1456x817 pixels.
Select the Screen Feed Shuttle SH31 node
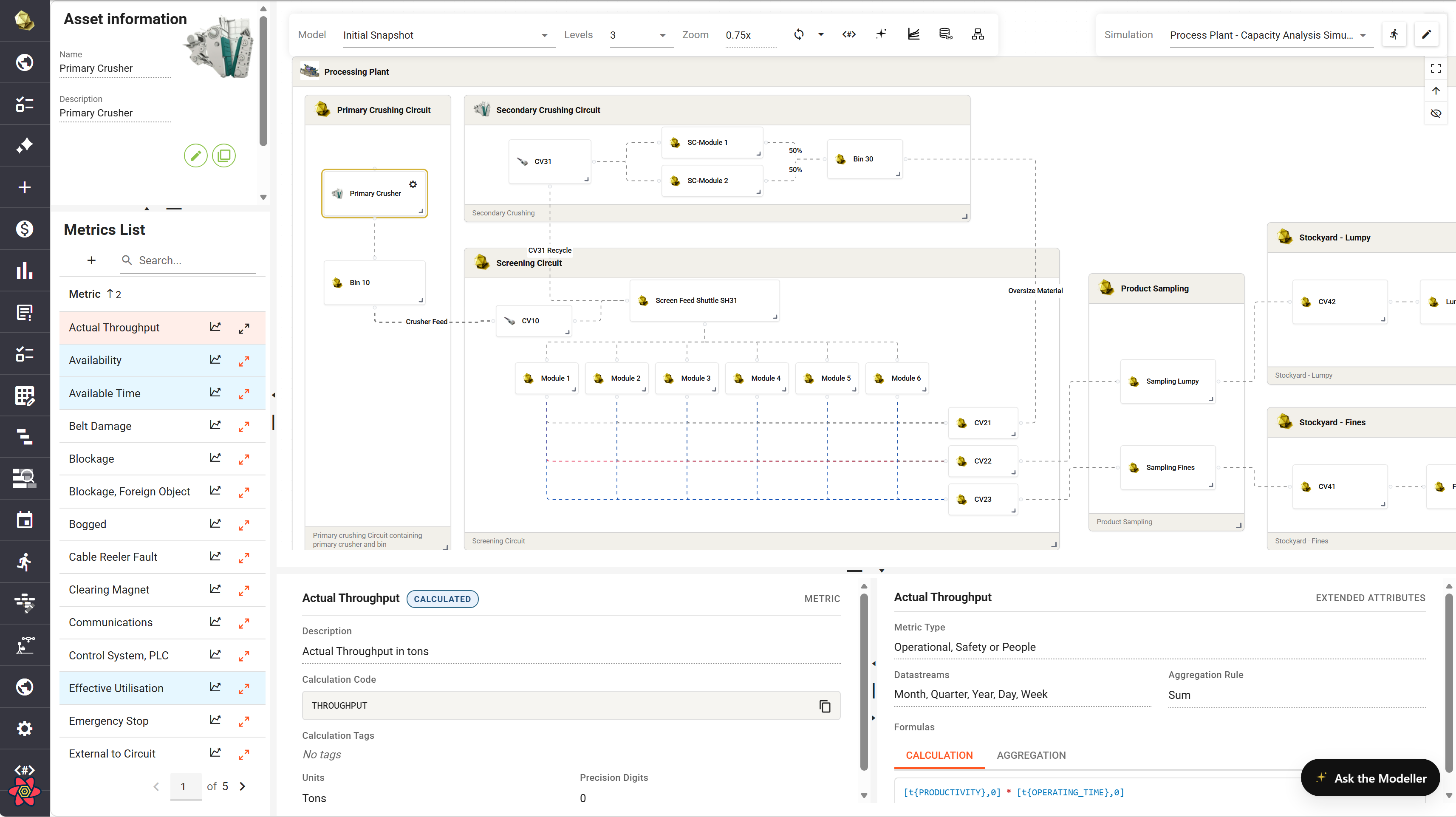pos(705,301)
